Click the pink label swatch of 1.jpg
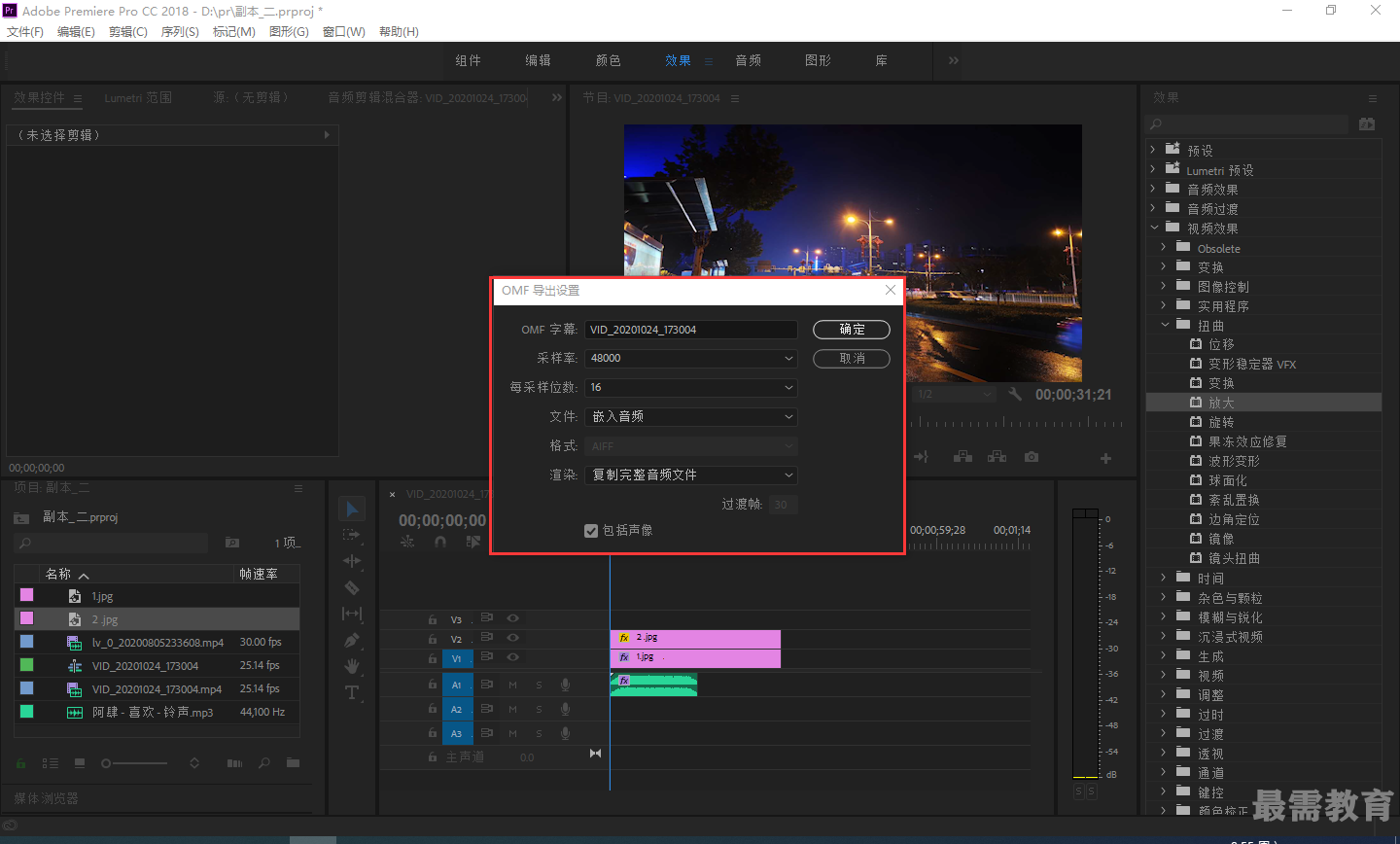The height and width of the screenshot is (844, 1400). (x=26, y=595)
